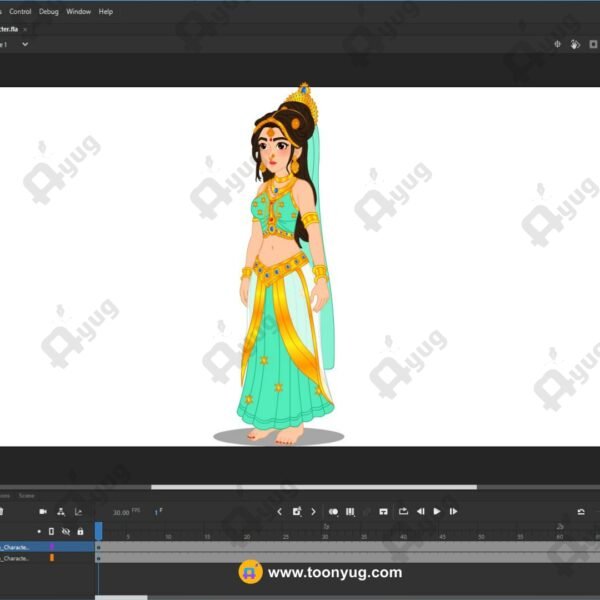Click the purple outline swatch of first layer
This screenshot has width=600, height=600.
point(52,547)
